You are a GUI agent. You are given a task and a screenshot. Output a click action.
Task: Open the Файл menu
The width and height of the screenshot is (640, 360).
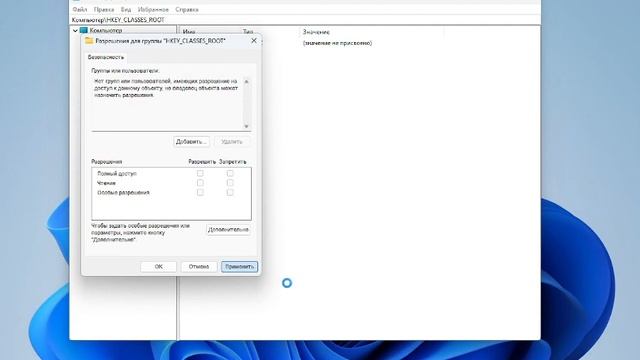pos(80,9)
